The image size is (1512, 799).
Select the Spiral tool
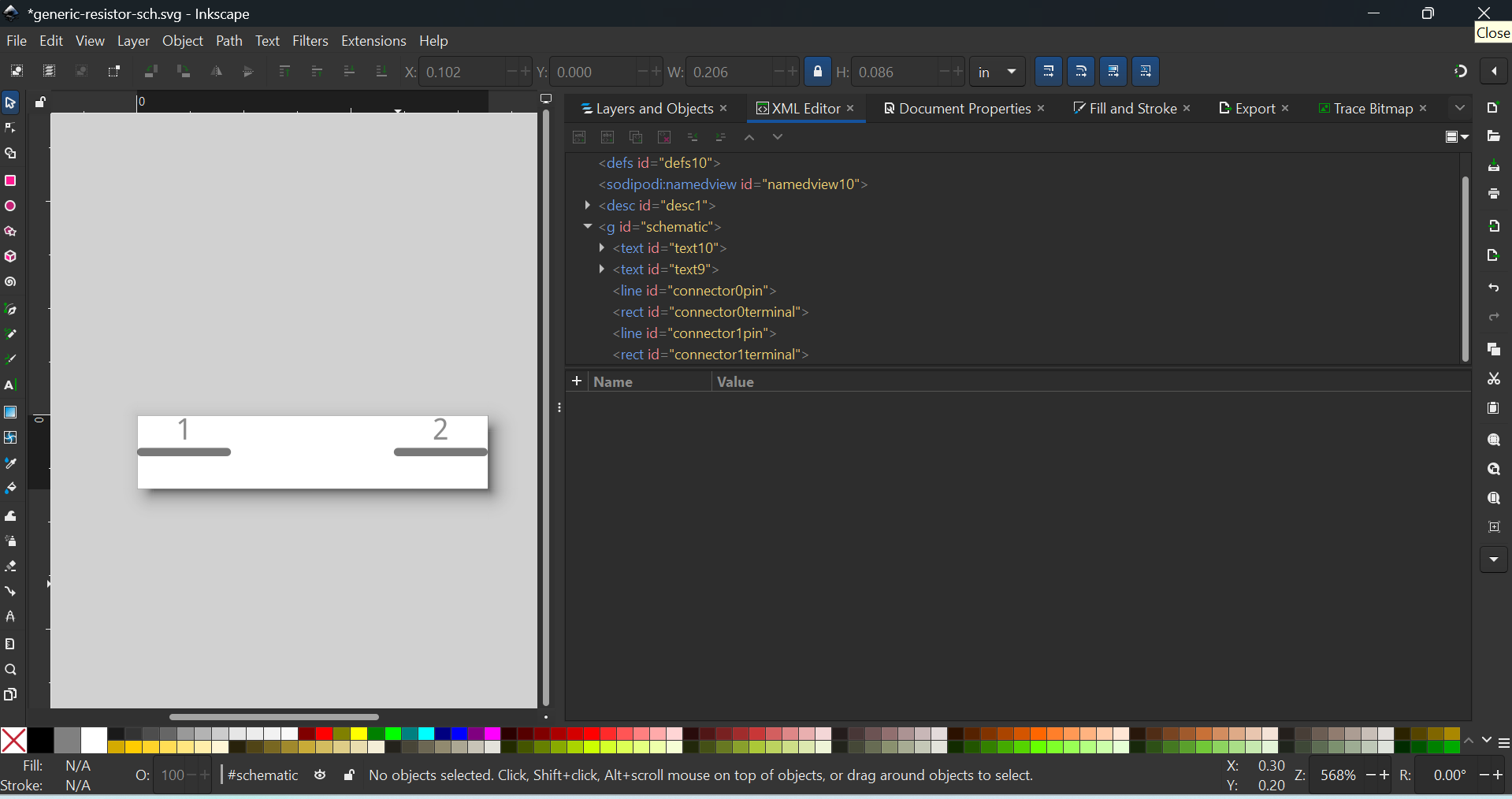[10, 282]
